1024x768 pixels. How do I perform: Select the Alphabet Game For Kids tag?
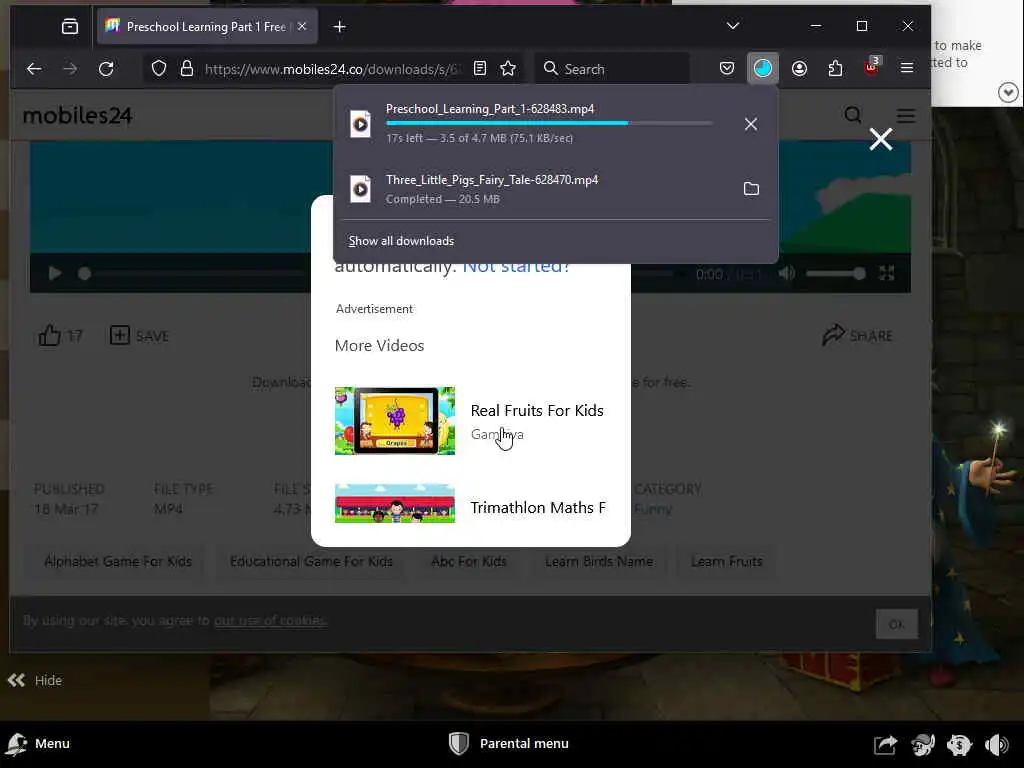118,561
